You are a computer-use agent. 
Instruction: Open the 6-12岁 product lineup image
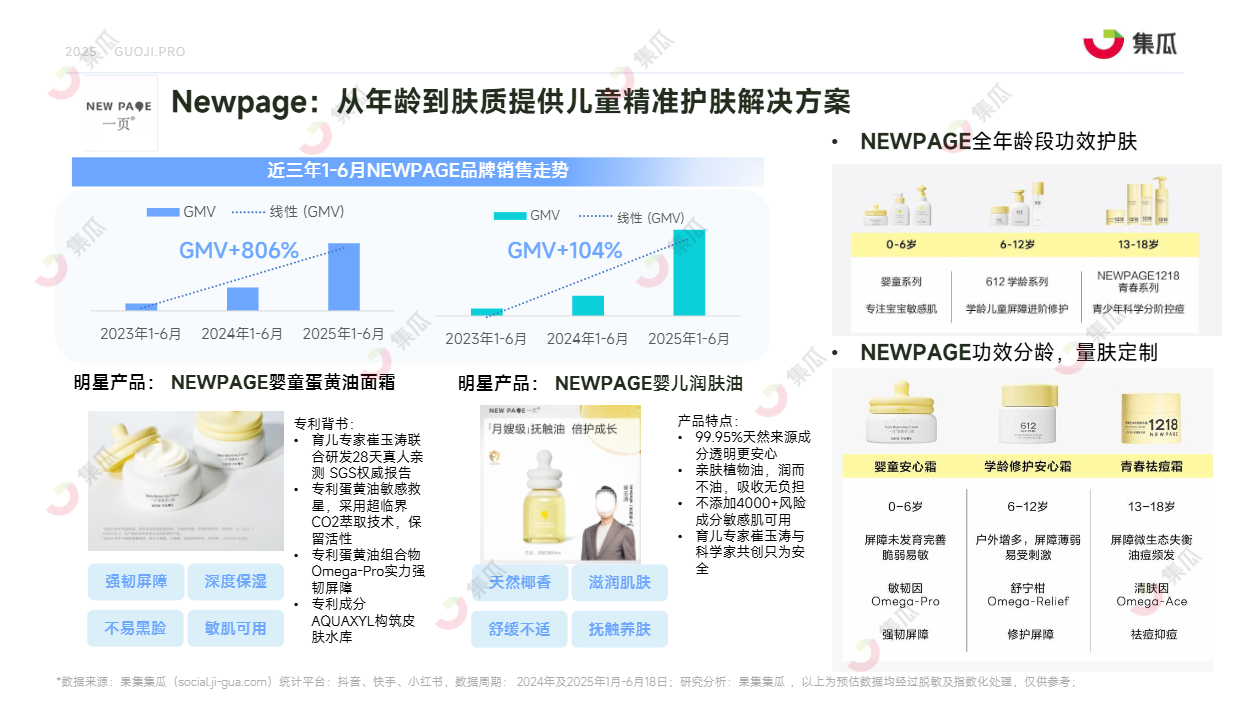(1016, 204)
